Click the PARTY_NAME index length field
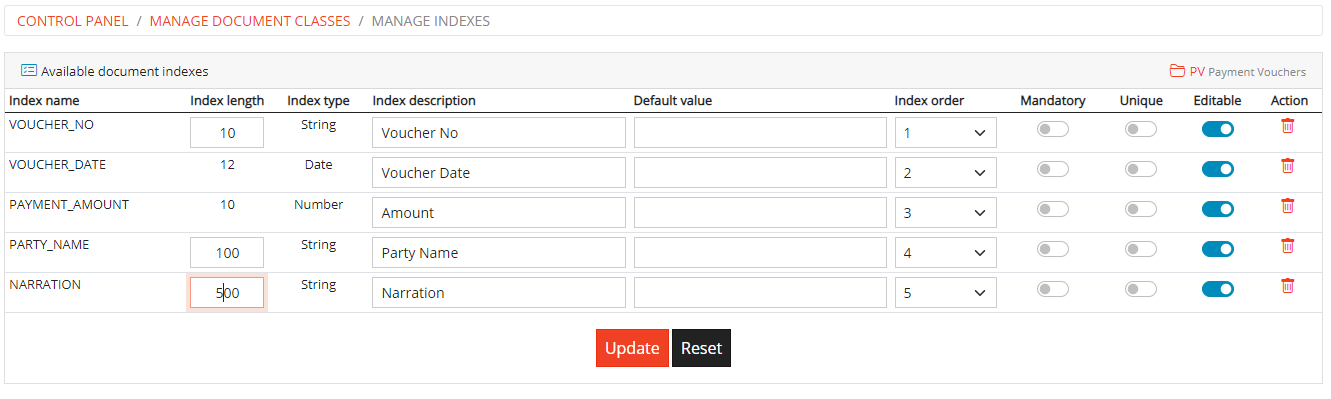The width and height of the screenshot is (1331, 399). coord(227,253)
